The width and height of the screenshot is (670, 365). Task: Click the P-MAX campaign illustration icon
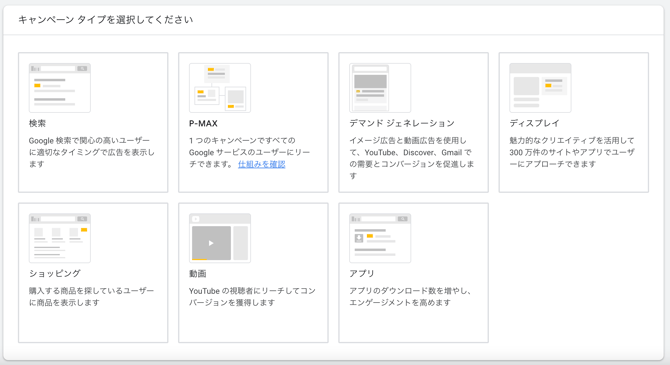point(220,88)
